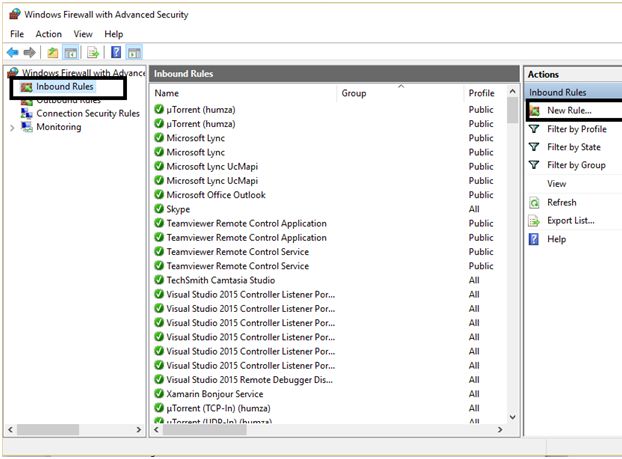The width and height of the screenshot is (622, 459).
Task: Select Xamarin Bonjour Service rule
Action: pos(215,394)
